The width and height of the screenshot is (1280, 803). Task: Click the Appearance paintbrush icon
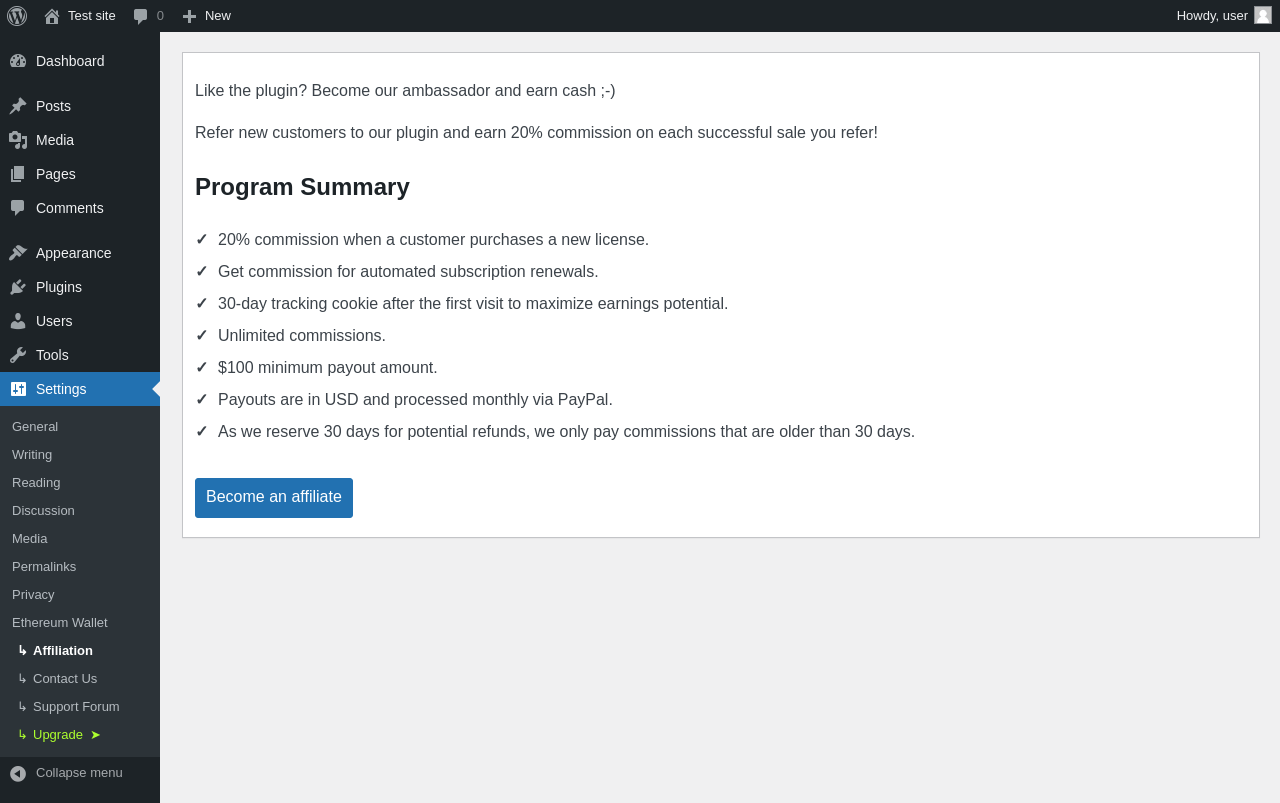[18, 253]
